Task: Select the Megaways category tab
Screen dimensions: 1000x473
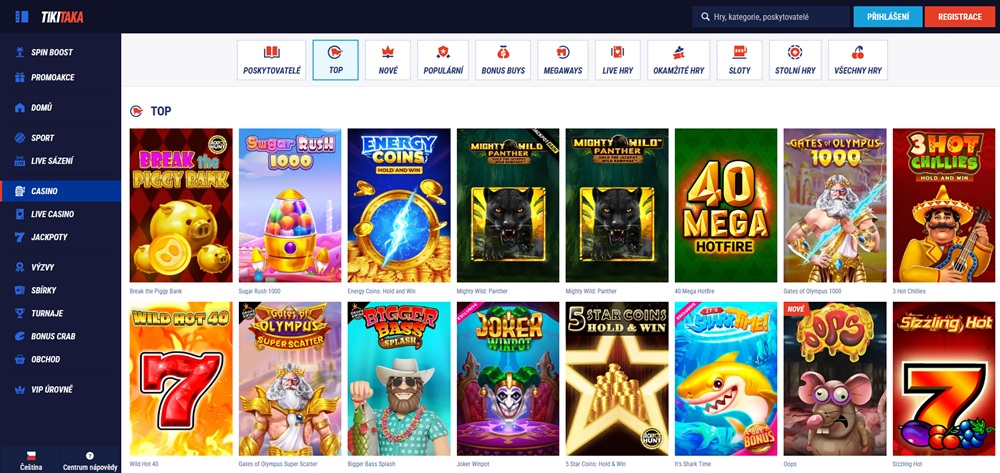Action: [562, 60]
